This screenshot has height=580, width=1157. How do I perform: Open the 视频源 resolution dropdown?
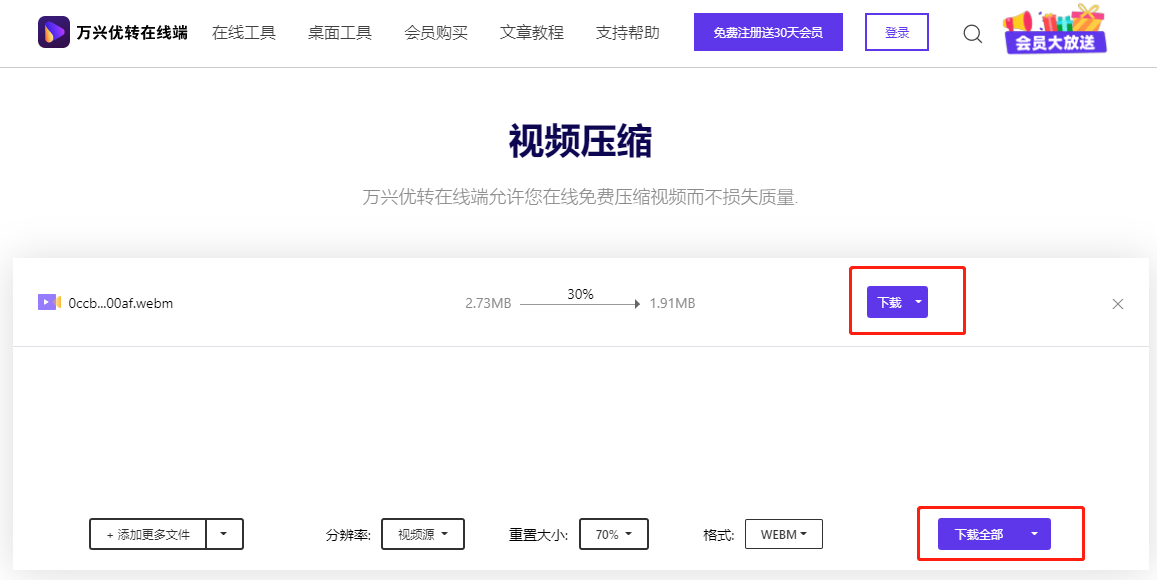click(x=422, y=534)
